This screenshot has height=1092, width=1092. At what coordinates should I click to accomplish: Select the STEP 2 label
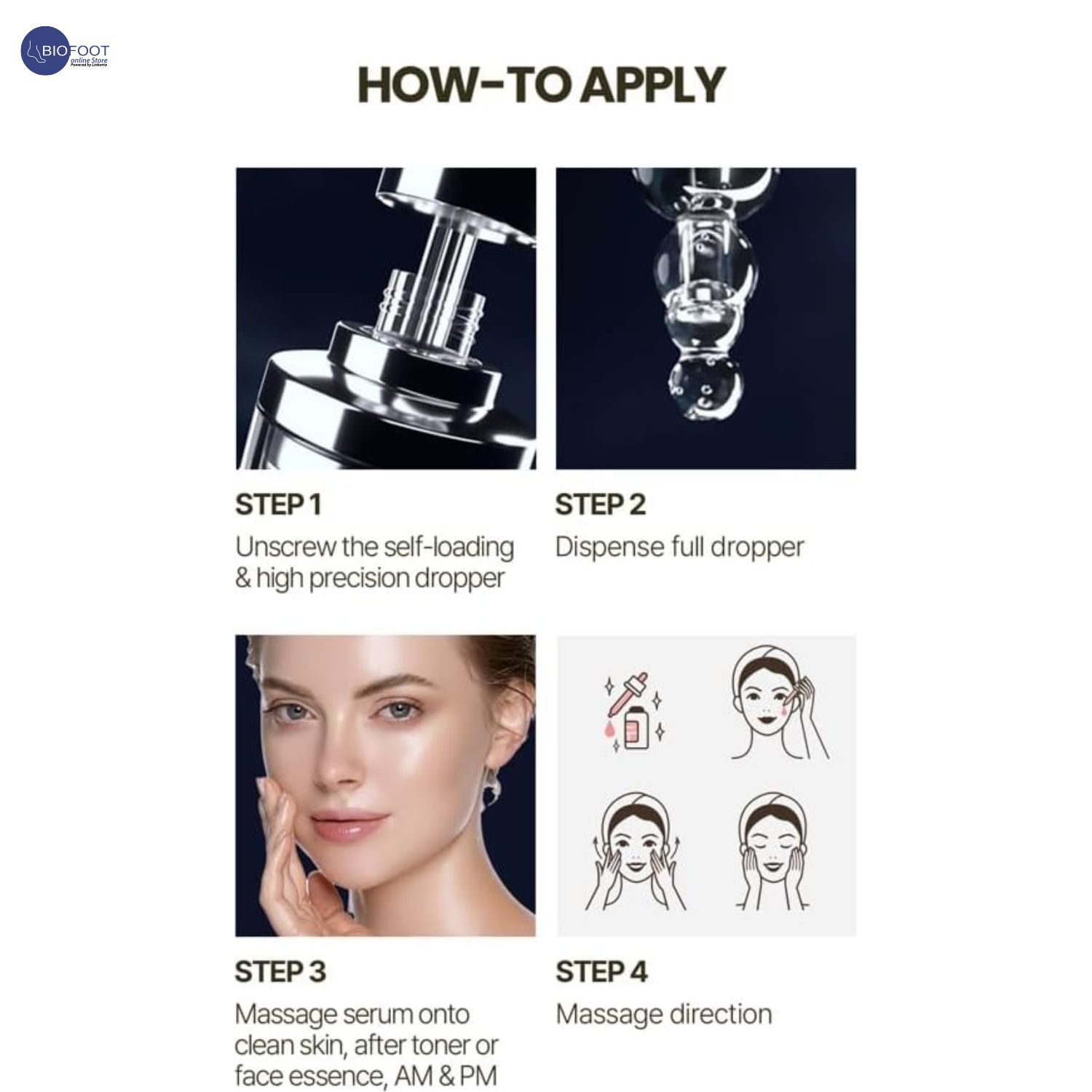click(x=601, y=505)
